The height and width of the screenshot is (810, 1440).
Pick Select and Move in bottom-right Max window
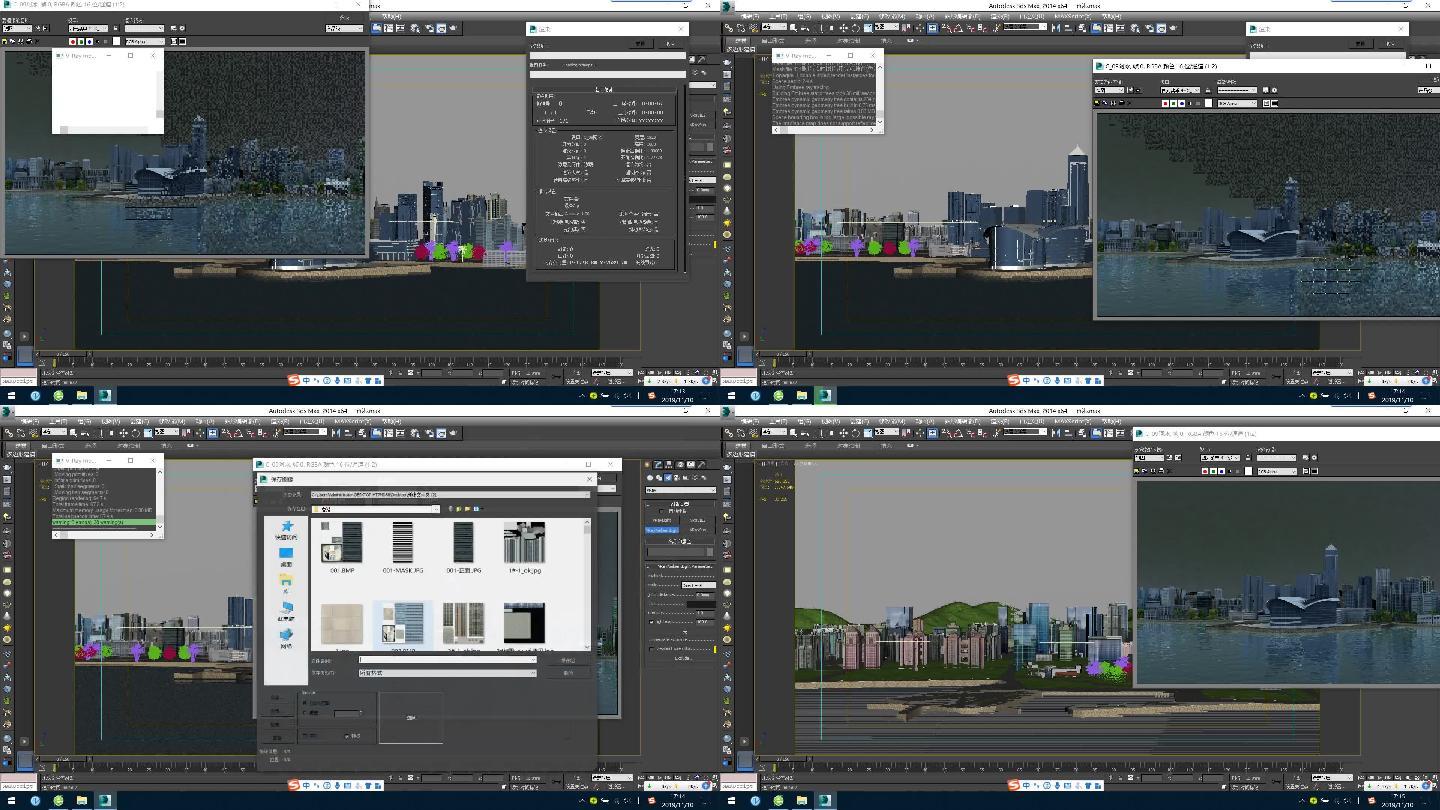[843, 432]
